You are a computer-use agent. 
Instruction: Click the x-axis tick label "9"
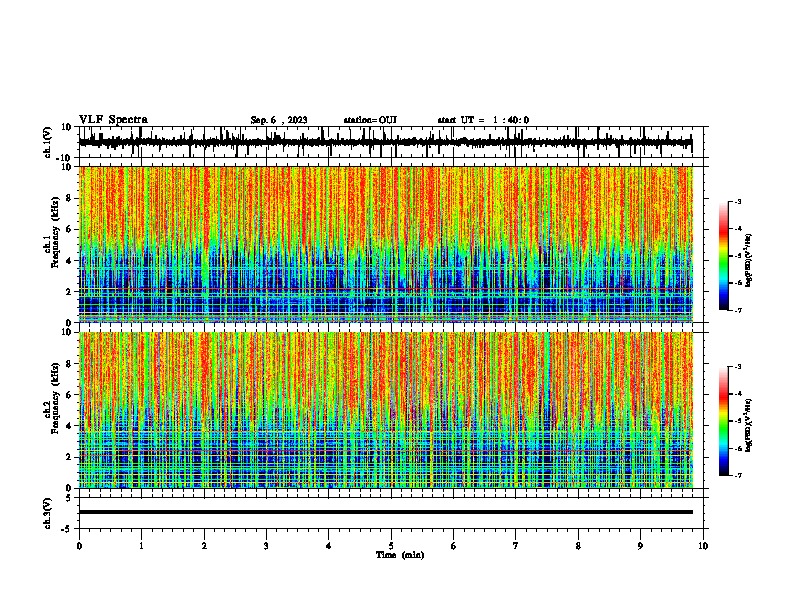click(x=640, y=546)
